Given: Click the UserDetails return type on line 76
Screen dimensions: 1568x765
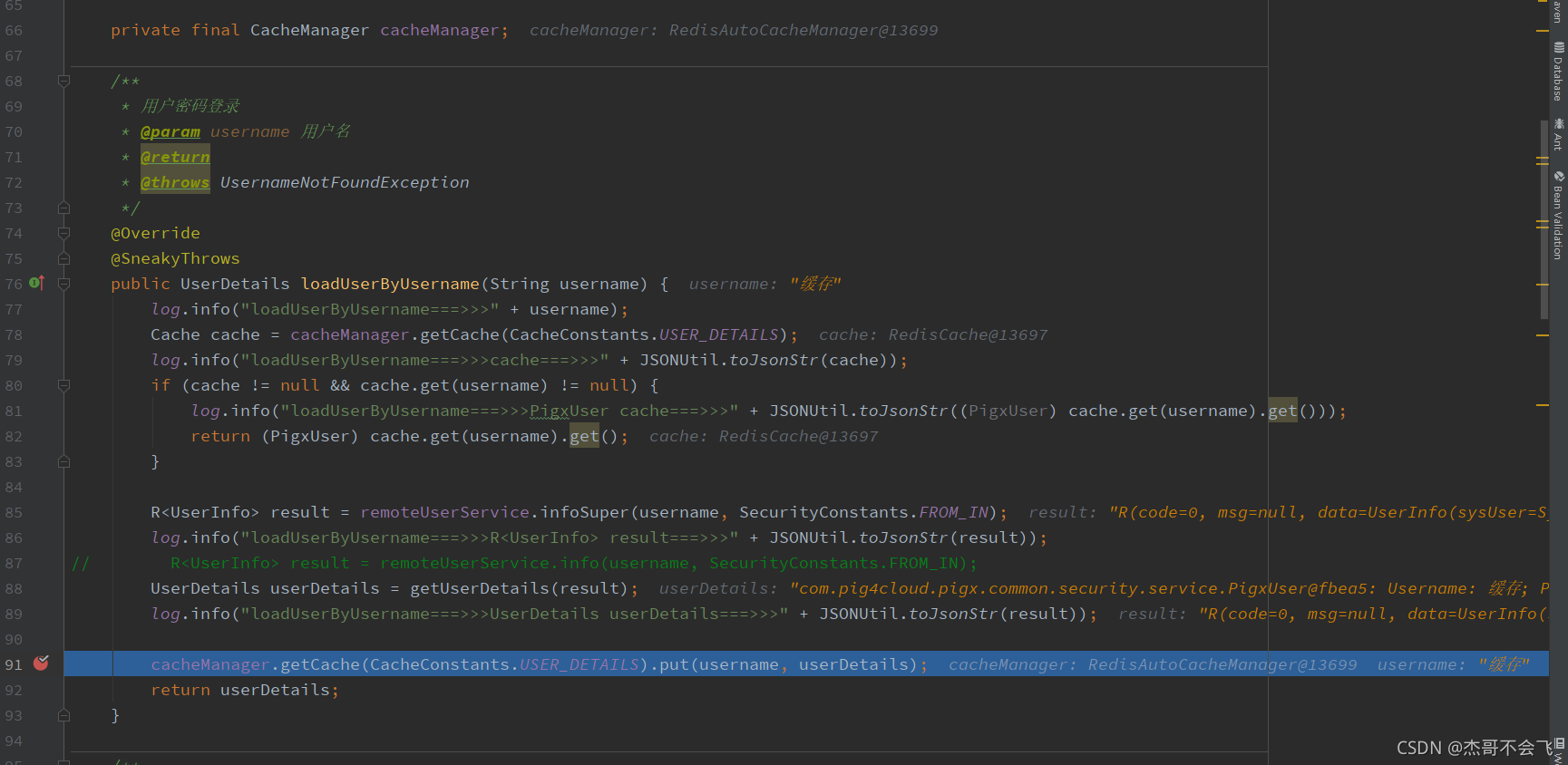Looking at the screenshot, I should tap(235, 284).
